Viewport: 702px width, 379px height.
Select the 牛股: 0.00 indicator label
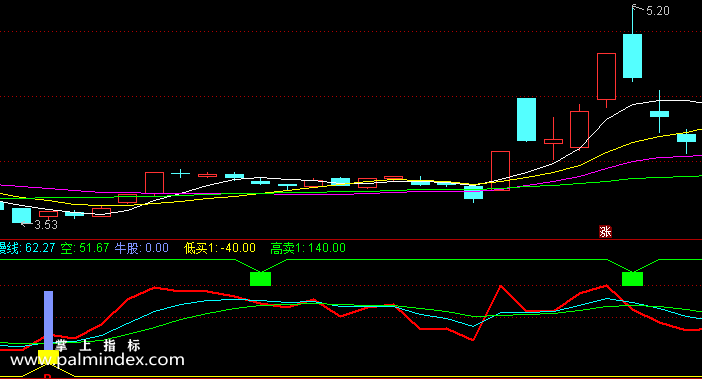point(141,248)
